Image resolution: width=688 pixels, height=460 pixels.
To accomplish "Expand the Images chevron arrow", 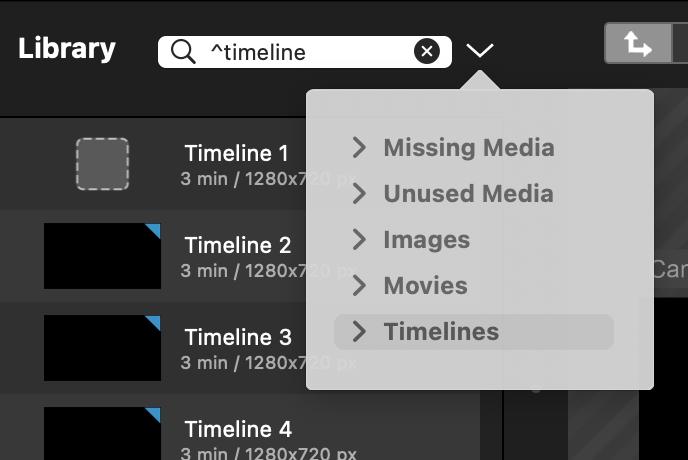I will (360, 240).
